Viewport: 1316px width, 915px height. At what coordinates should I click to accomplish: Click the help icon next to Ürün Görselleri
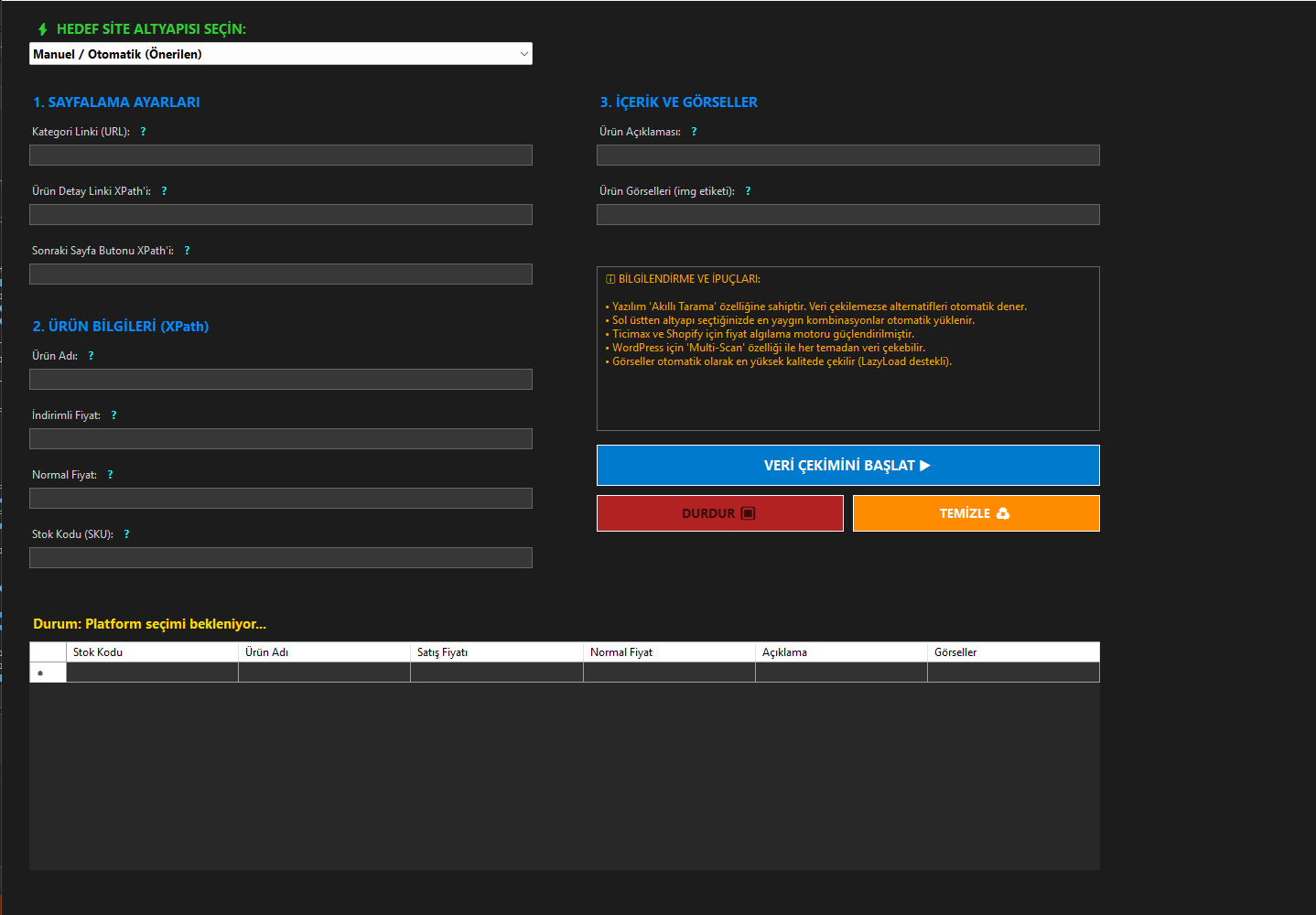[748, 191]
